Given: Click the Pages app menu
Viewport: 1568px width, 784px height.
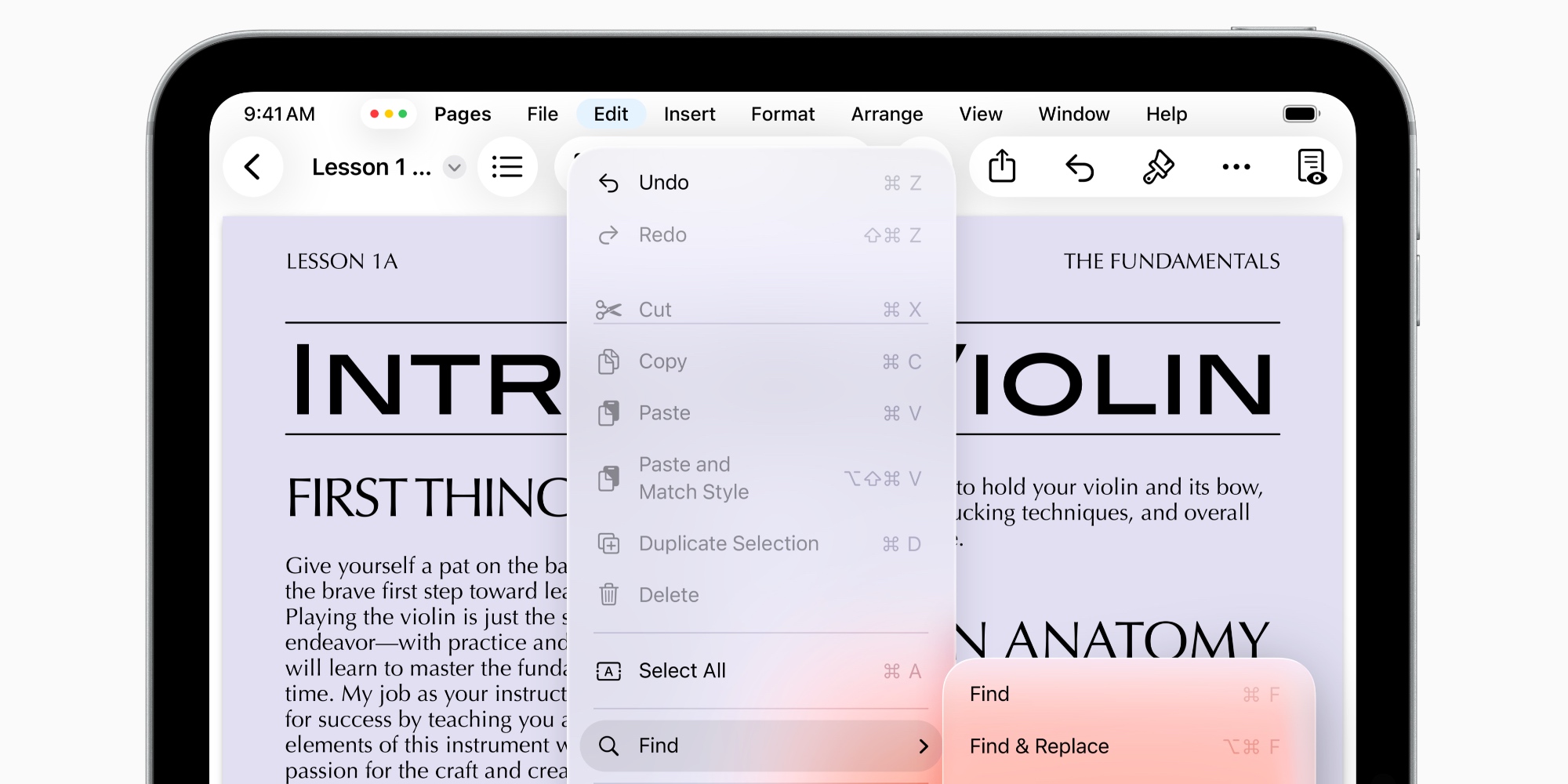Looking at the screenshot, I should point(463,114).
